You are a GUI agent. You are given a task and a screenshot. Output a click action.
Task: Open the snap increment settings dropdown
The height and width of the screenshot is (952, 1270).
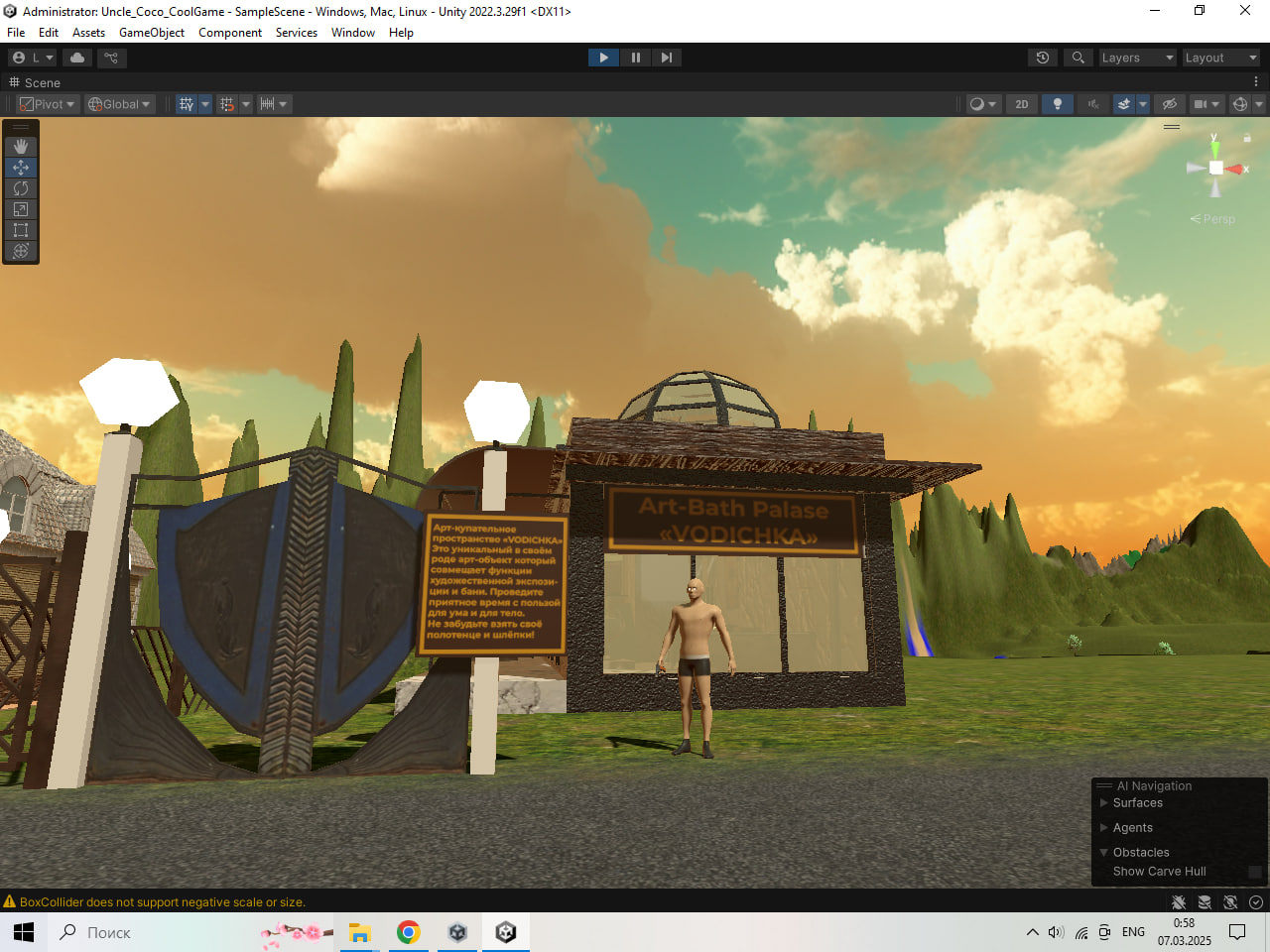pos(273,104)
